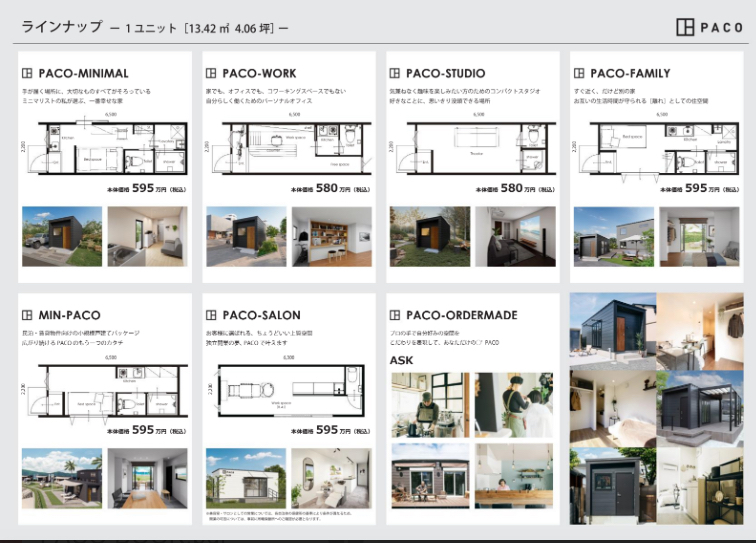Click the PACO logo icon at top right
756x543 pixels.
[685, 27]
